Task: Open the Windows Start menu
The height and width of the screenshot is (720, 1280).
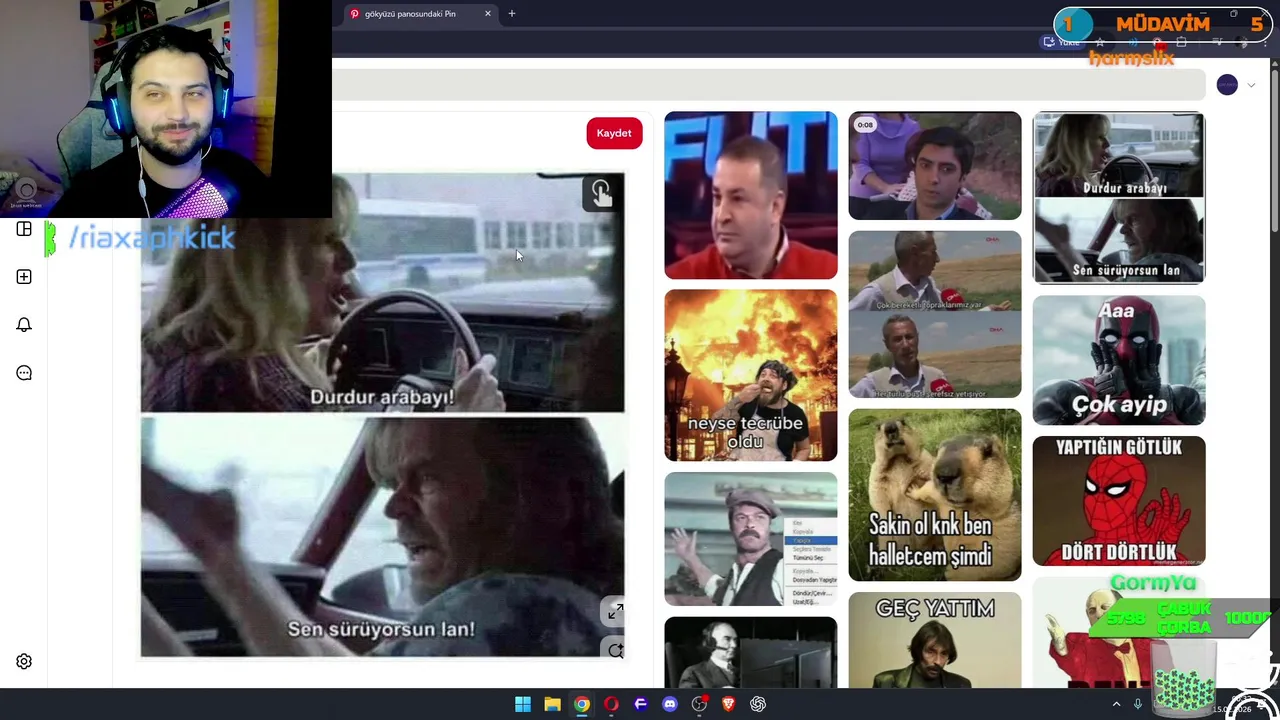Action: click(523, 704)
